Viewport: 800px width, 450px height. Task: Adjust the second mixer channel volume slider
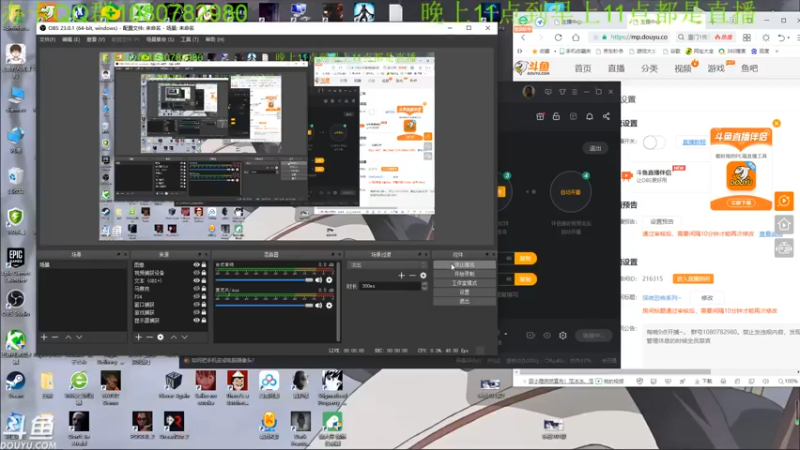[x=264, y=305]
